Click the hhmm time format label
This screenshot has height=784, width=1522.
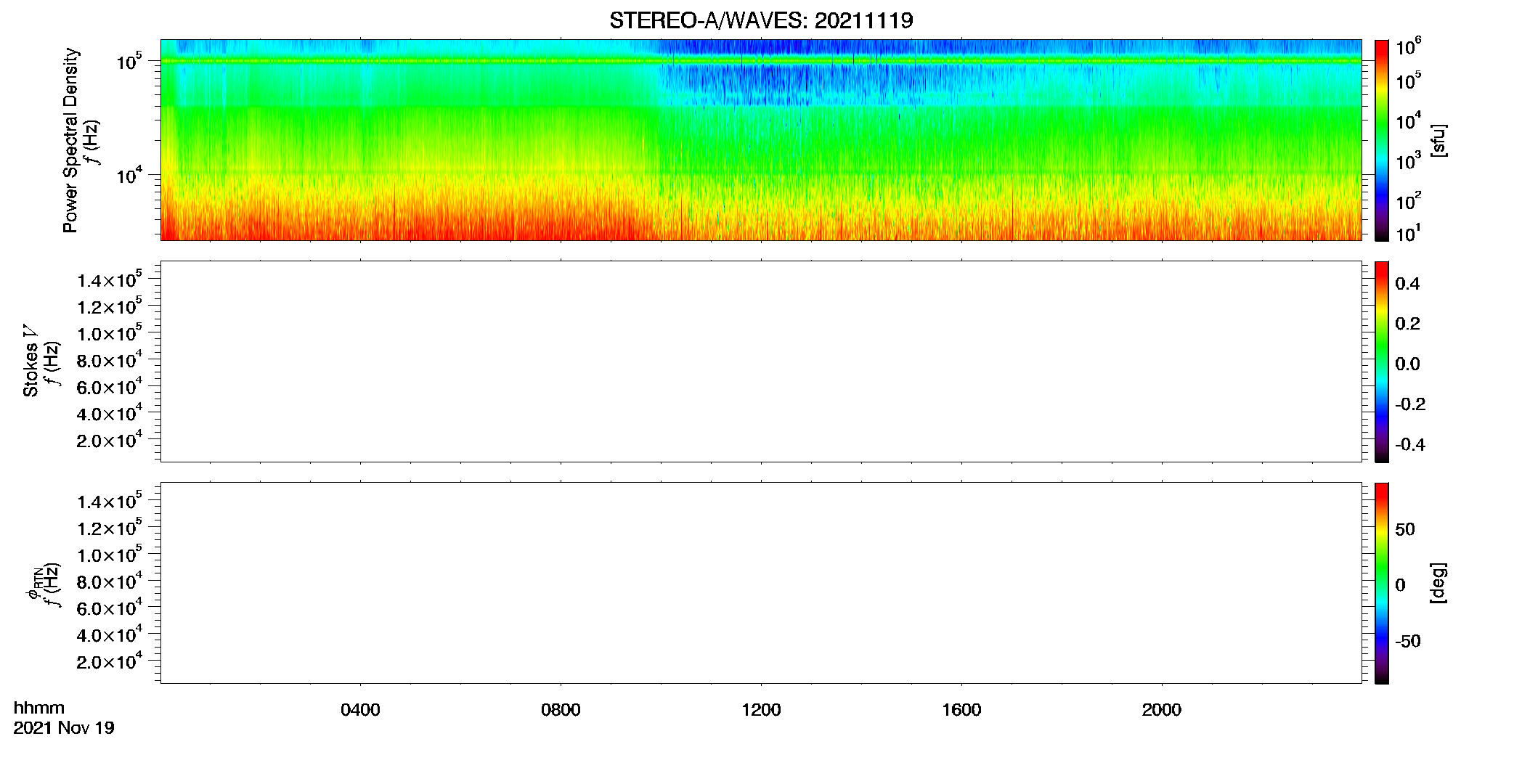39,708
